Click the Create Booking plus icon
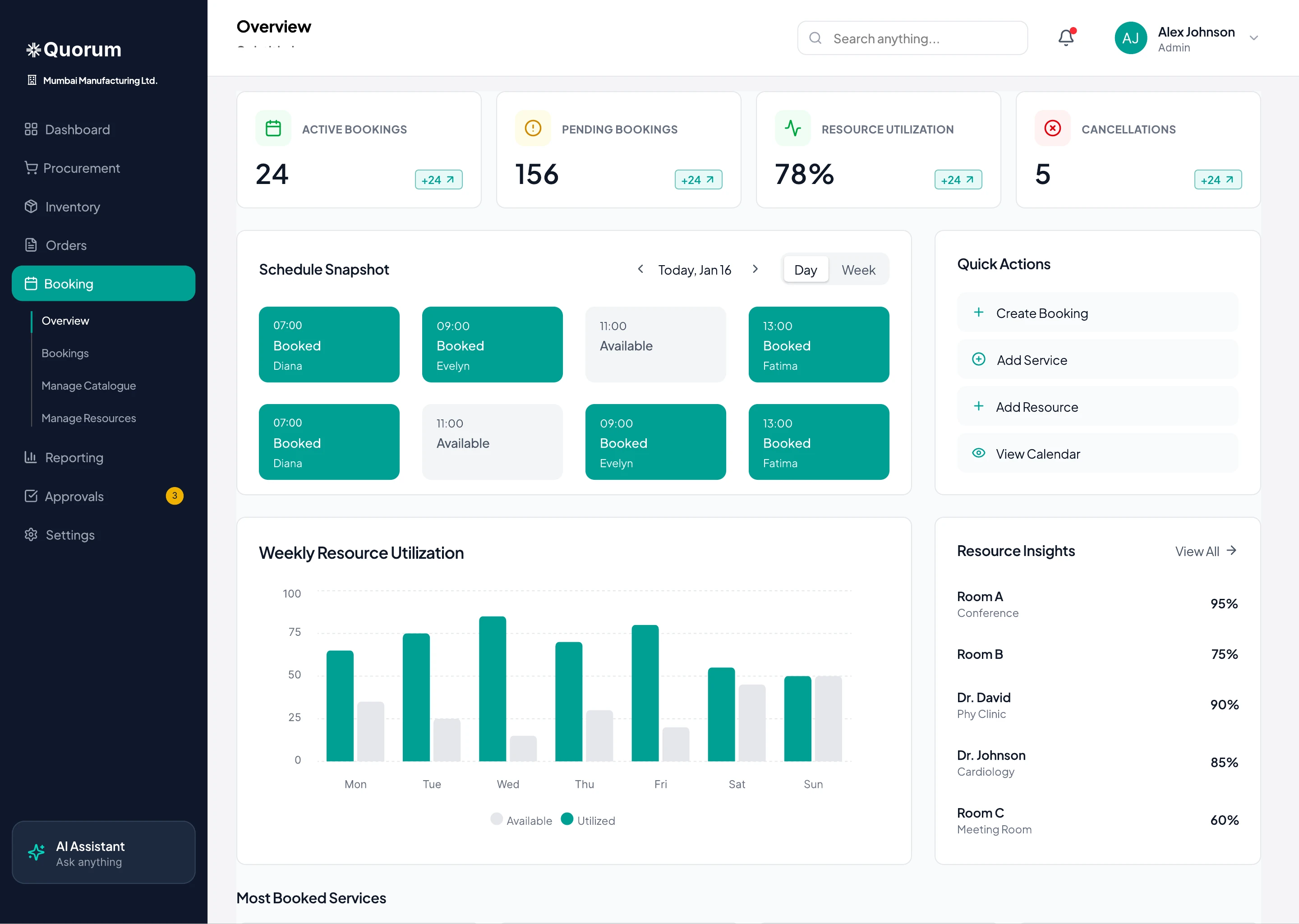 [979, 313]
